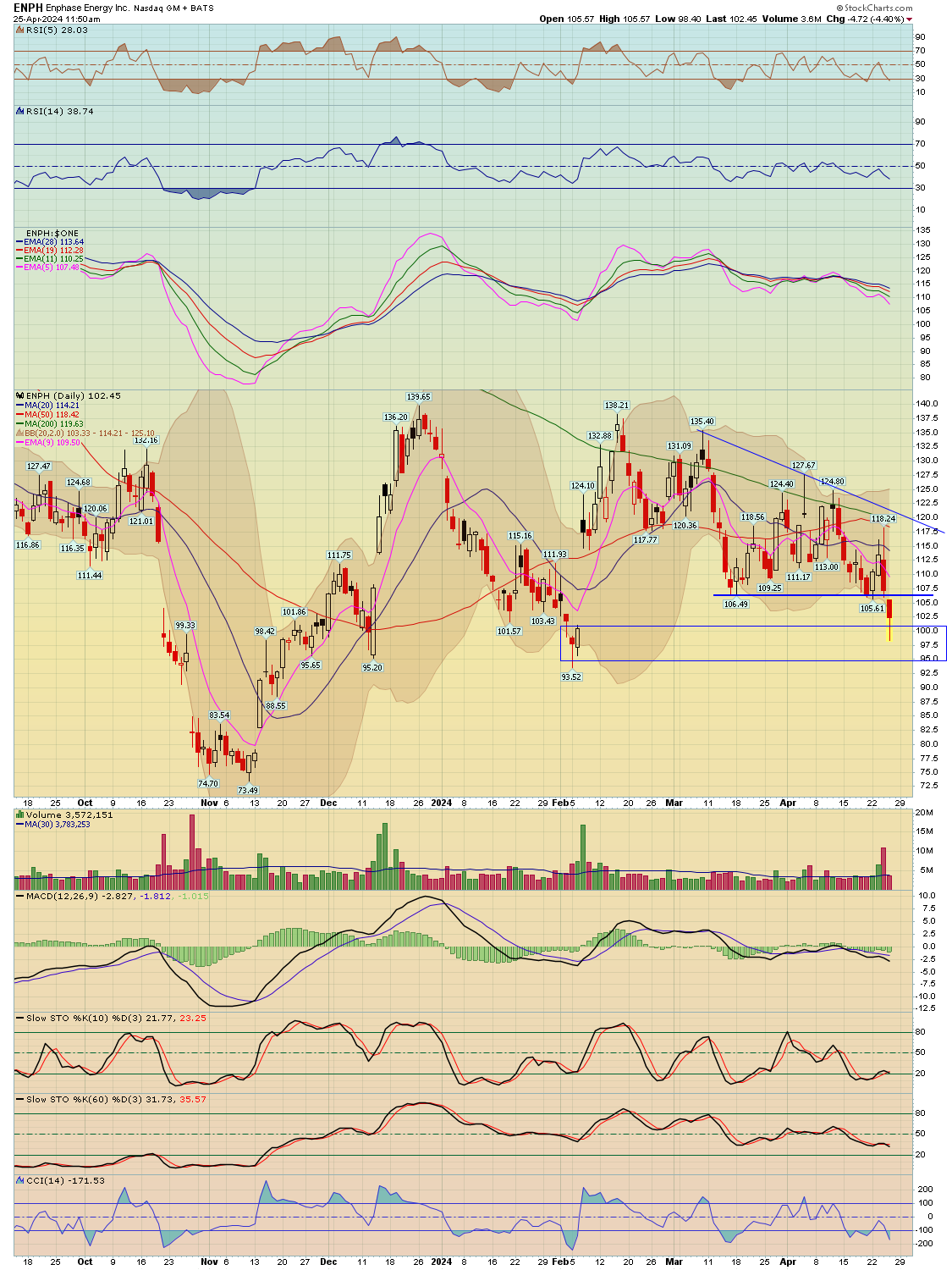The image size is (952, 1270).
Task: Click the blue descending trendline from 135.40
Action: pos(821,482)
